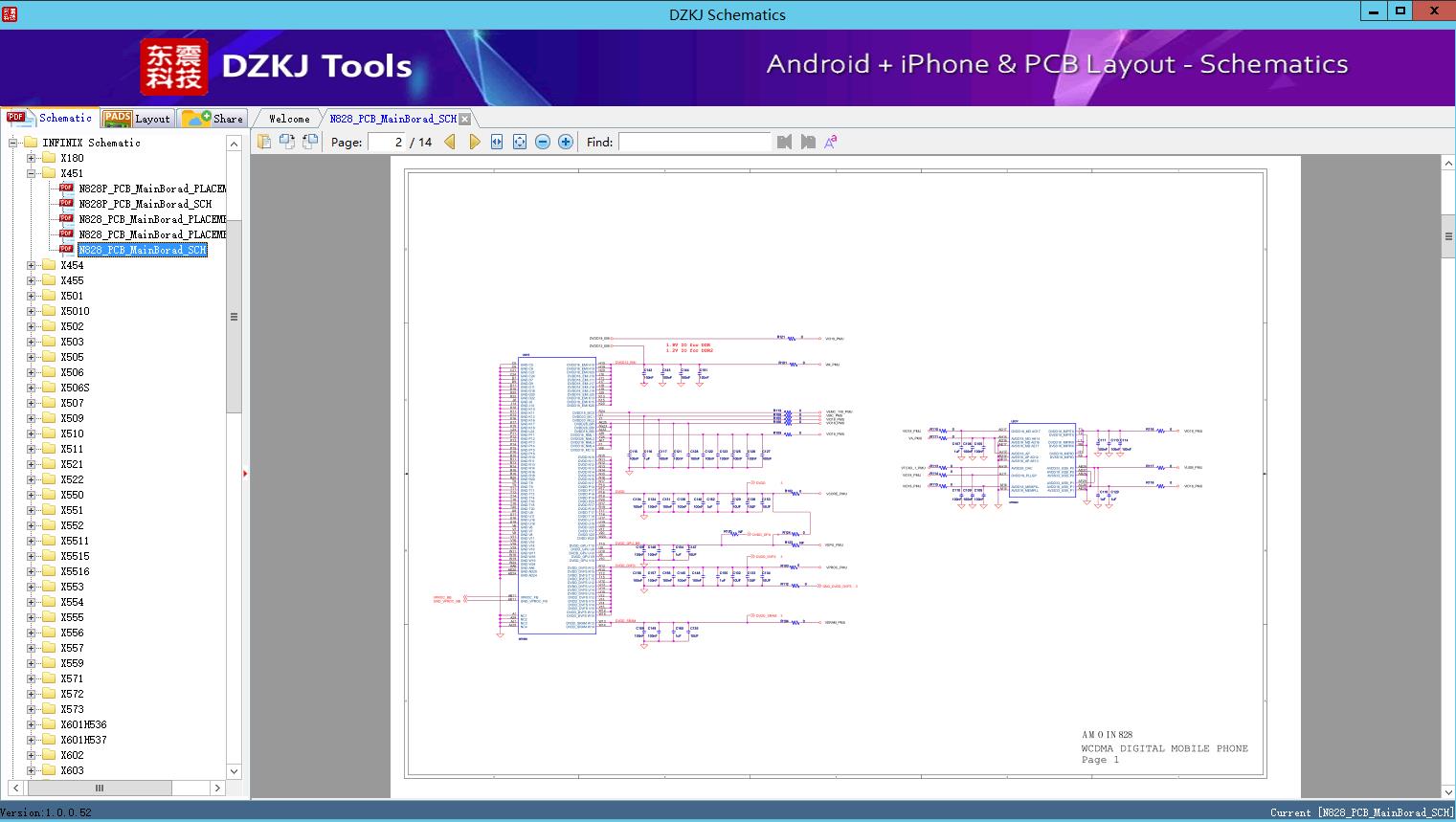The width and height of the screenshot is (1456, 822).
Task: Expand the X180 folder
Action: [x=32, y=158]
